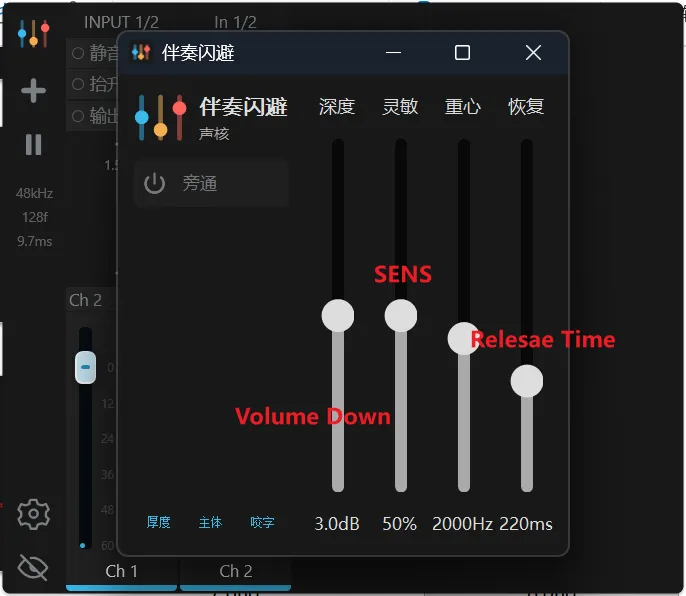The width and height of the screenshot is (686, 596).
Task: Click the 220ms release value
Action: click(x=526, y=524)
